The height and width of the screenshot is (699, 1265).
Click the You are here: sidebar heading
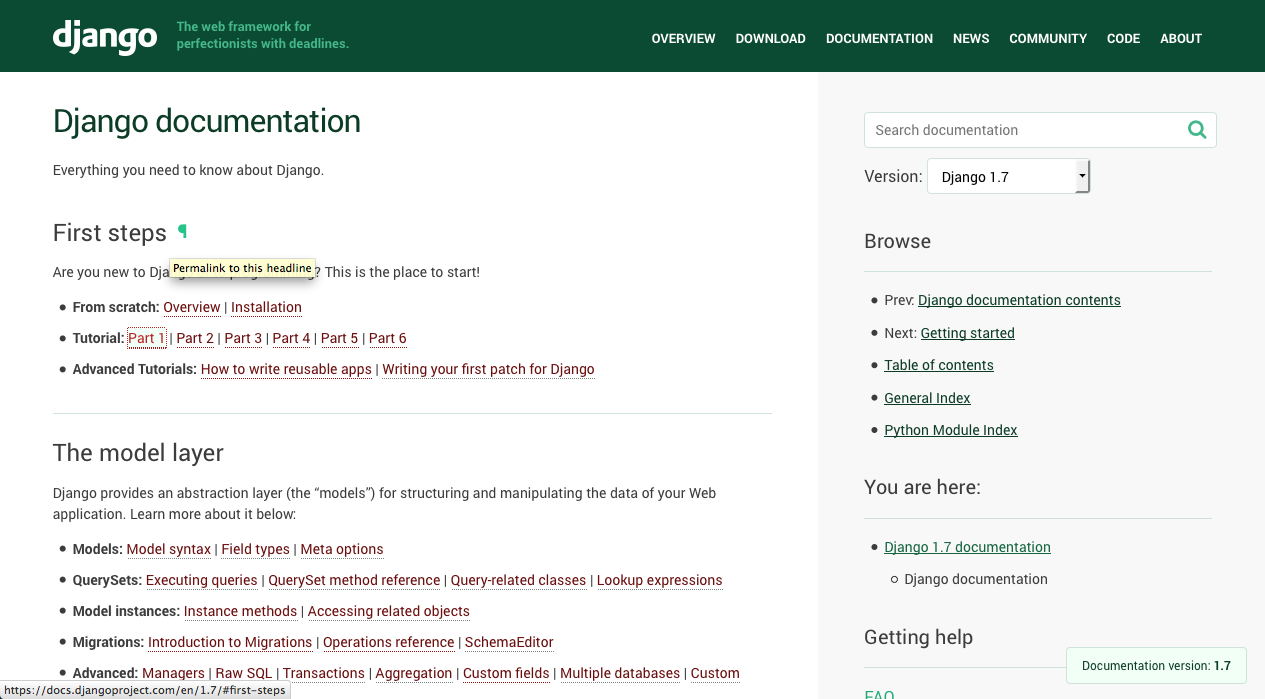922,487
